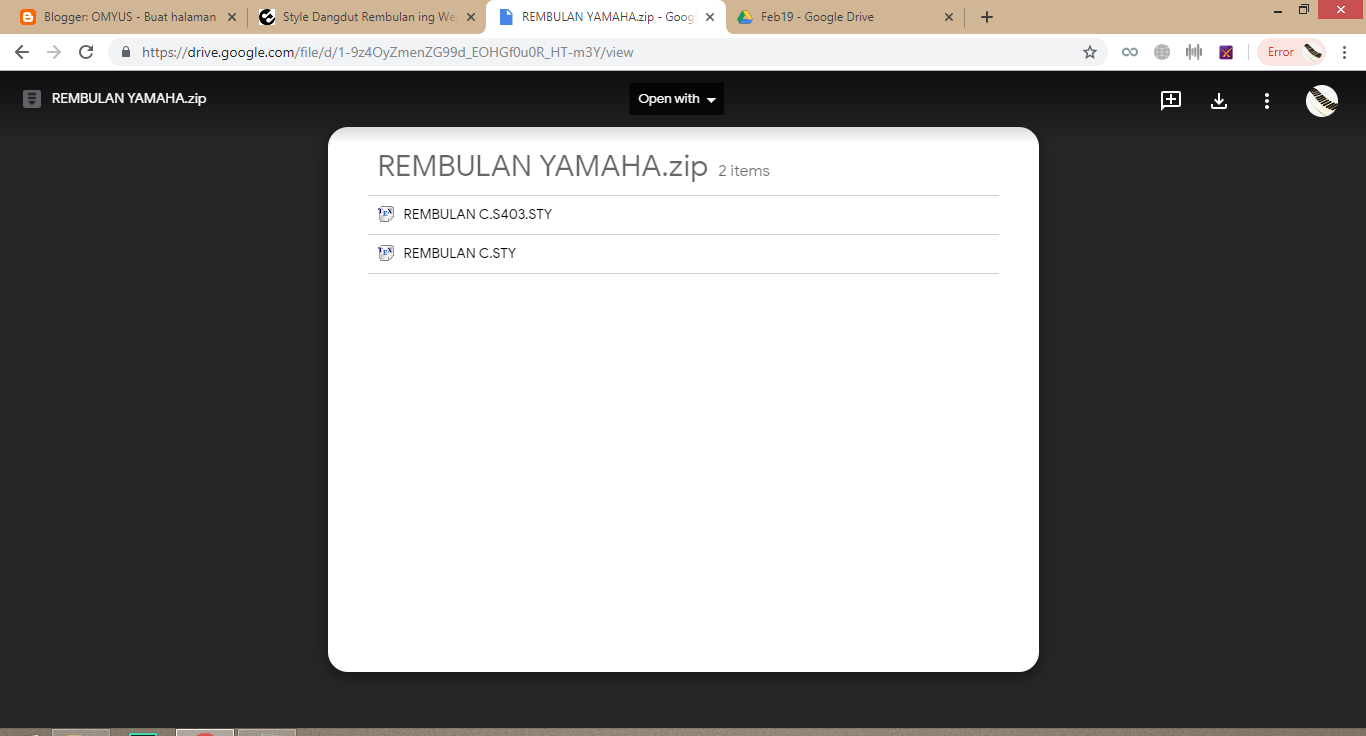This screenshot has height=736, width=1366.
Task: Select the REMBULAN YAMAHA.zip browser tab
Action: 606,17
